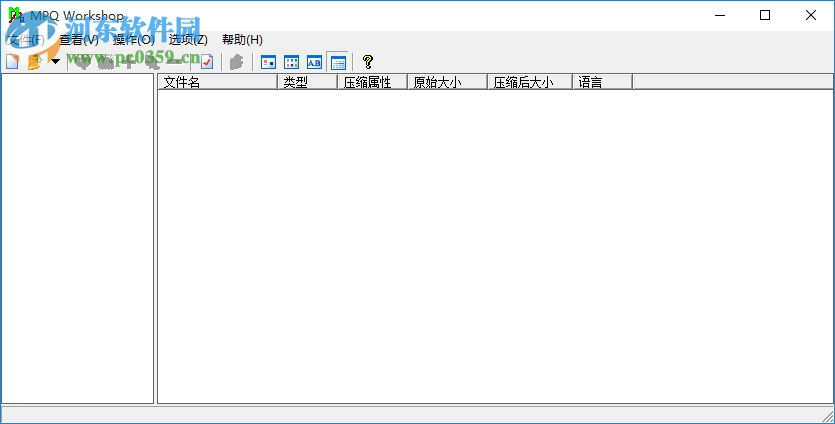Sort by the 压缩属性 column header
Screen dimensions: 835x424
tap(372, 82)
